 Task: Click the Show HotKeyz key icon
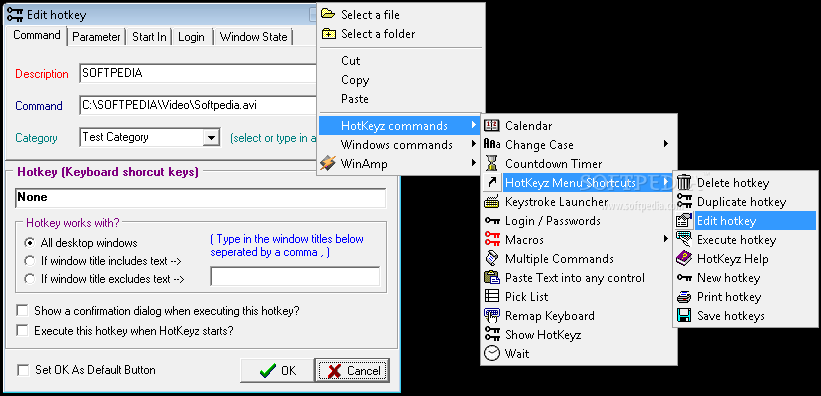point(492,334)
